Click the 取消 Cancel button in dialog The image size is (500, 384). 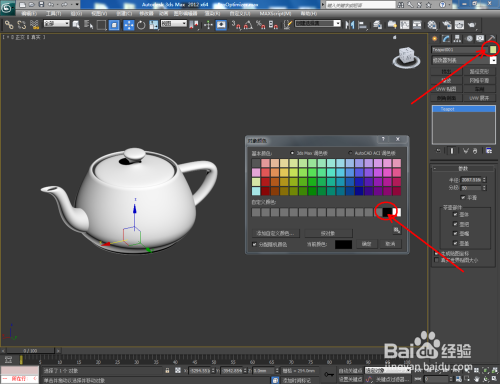pos(390,244)
